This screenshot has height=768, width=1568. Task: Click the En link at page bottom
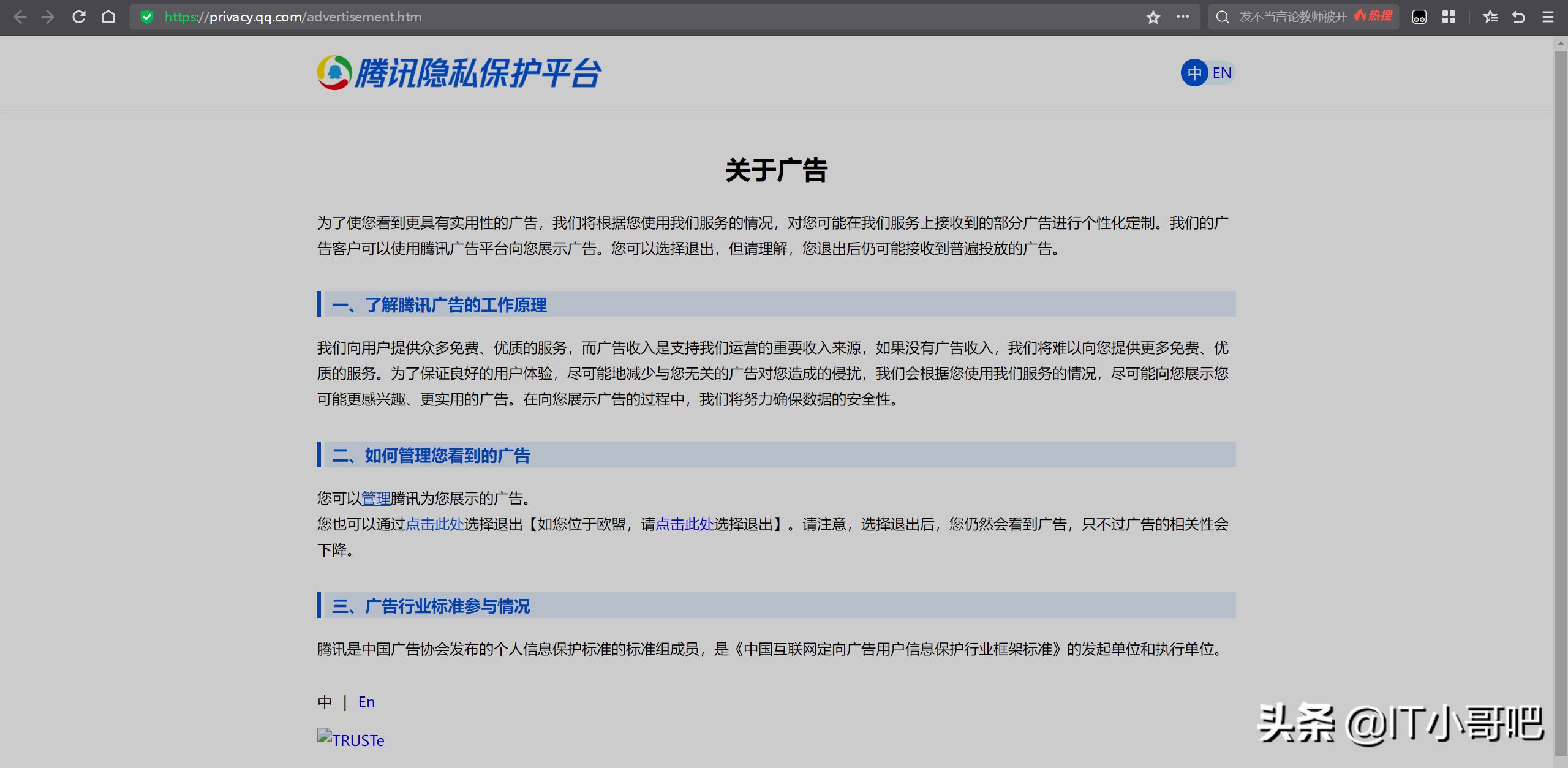(x=366, y=701)
